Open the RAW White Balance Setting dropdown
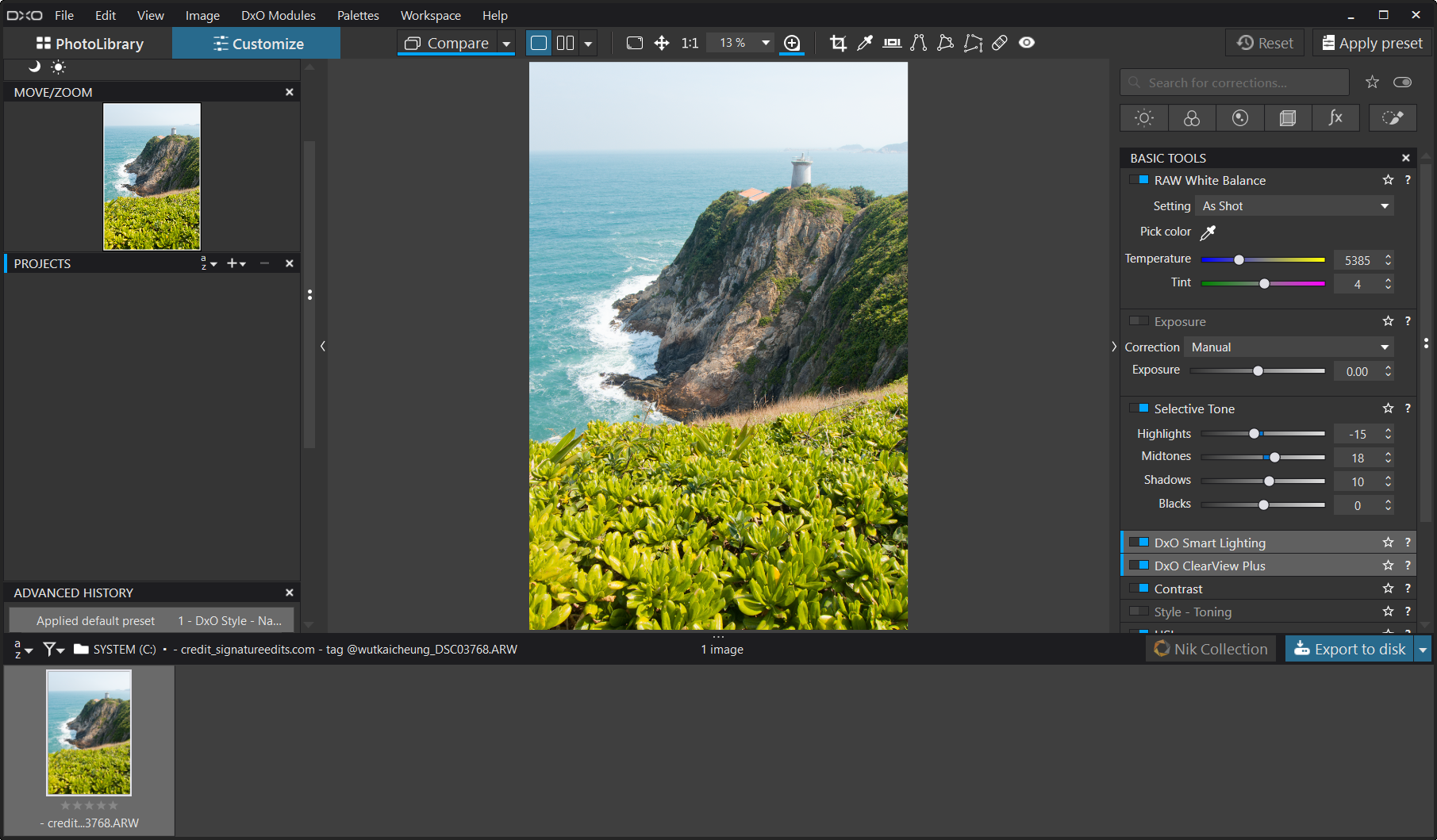This screenshot has height=840, width=1437. (1294, 205)
